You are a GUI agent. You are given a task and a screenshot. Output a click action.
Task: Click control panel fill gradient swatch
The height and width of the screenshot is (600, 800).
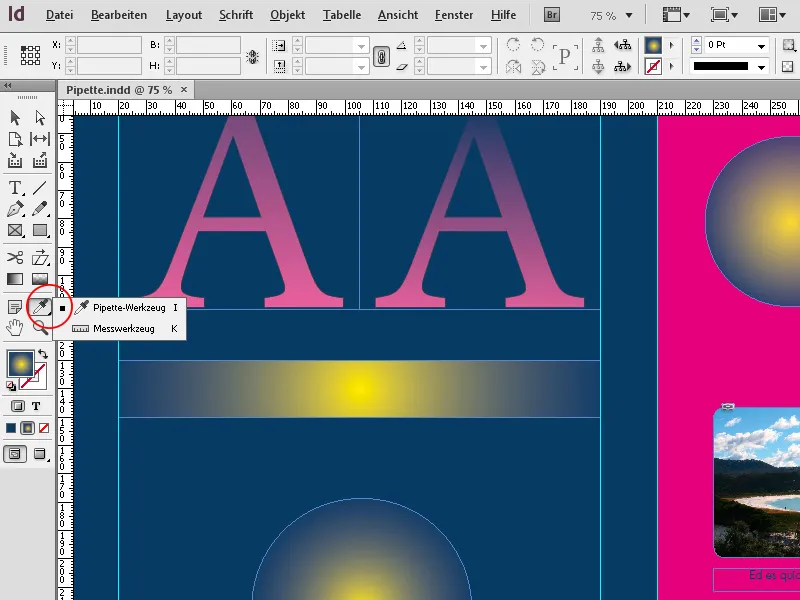pos(653,45)
